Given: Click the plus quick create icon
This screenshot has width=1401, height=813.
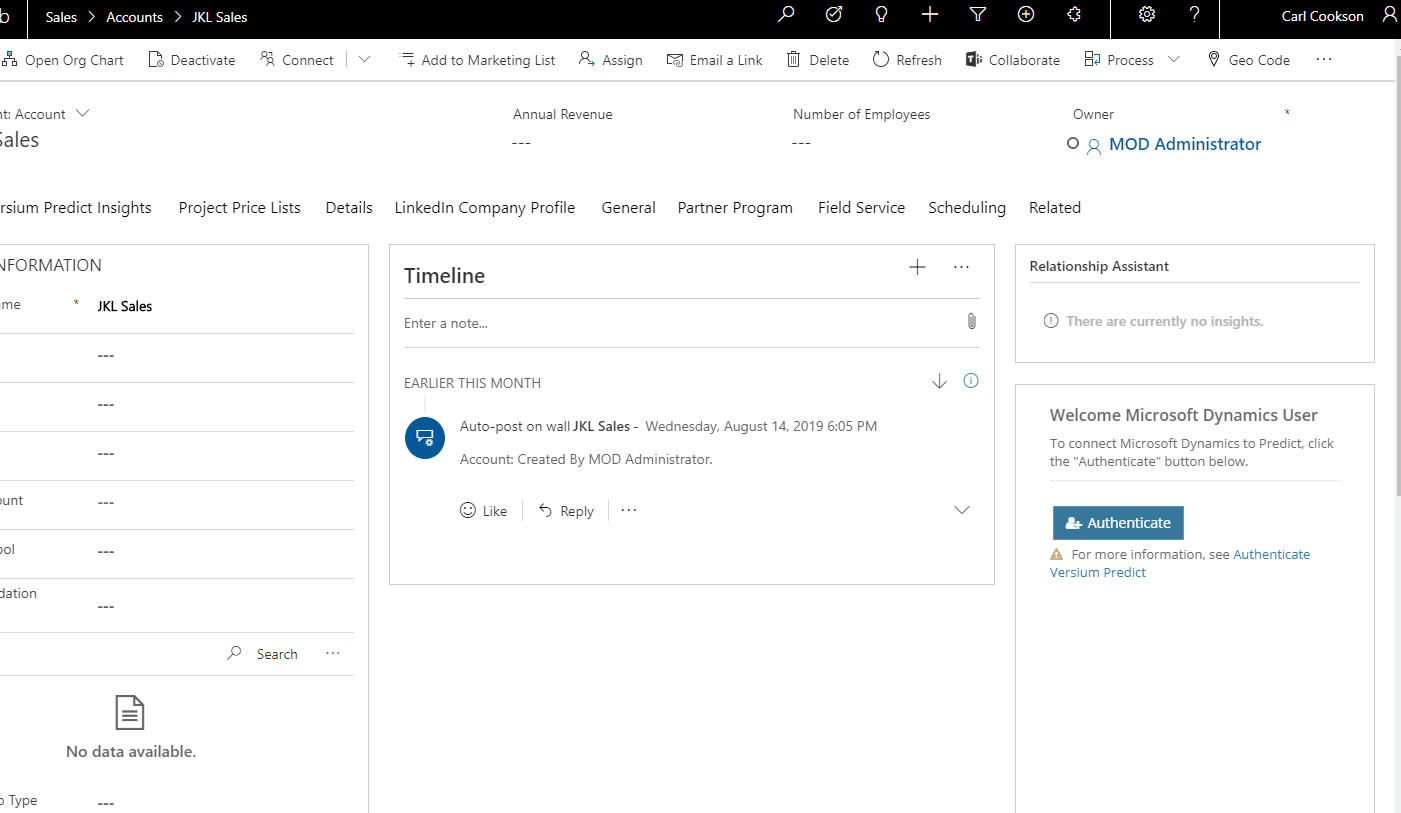Looking at the screenshot, I should point(930,15).
